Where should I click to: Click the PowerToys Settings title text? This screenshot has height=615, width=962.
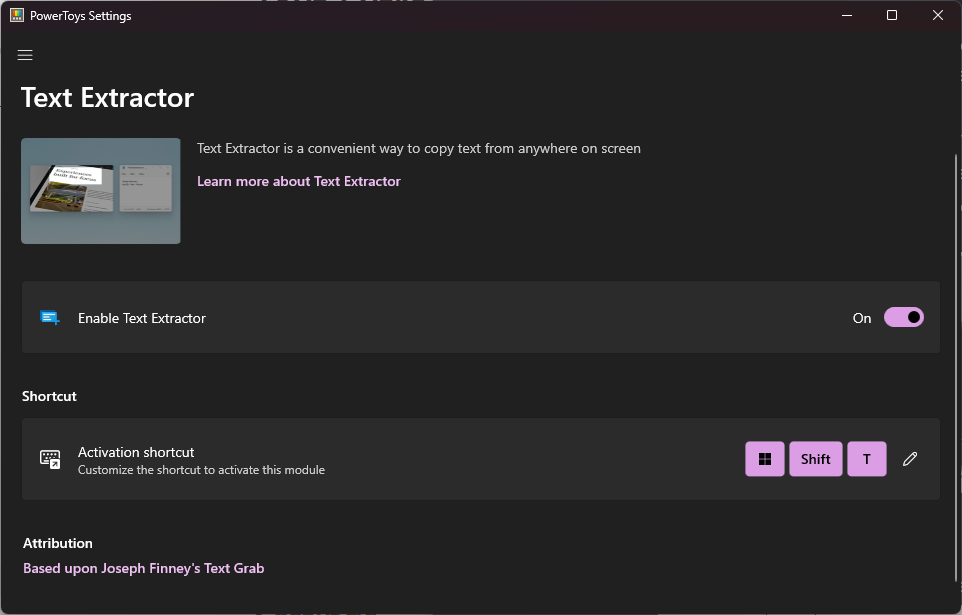click(x=80, y=16)
